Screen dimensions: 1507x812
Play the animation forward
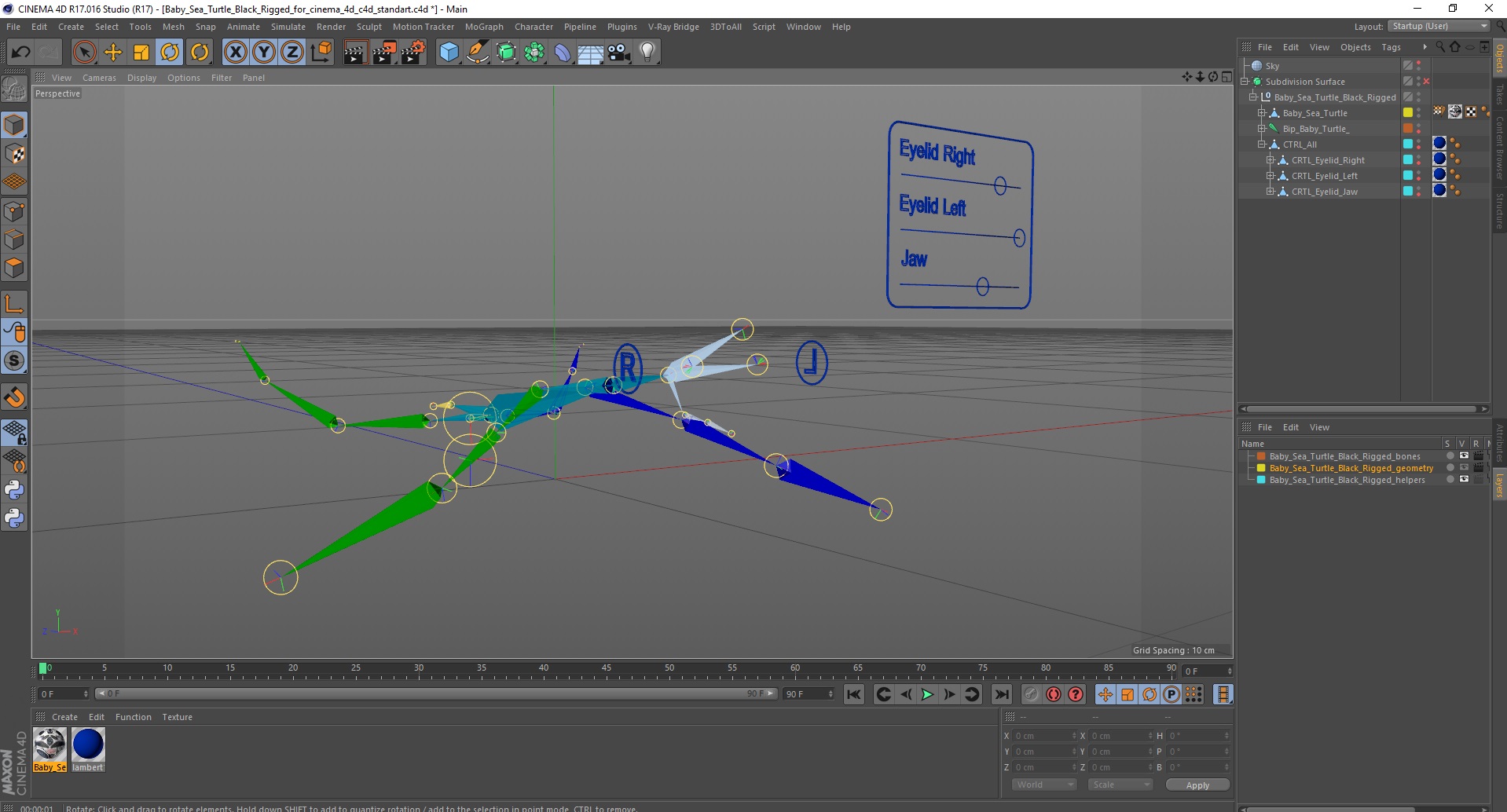pos(927,694)
